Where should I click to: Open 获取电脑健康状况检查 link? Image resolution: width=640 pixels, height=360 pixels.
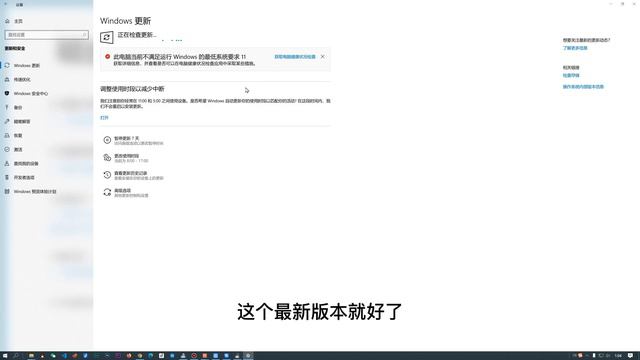(295, 57)
